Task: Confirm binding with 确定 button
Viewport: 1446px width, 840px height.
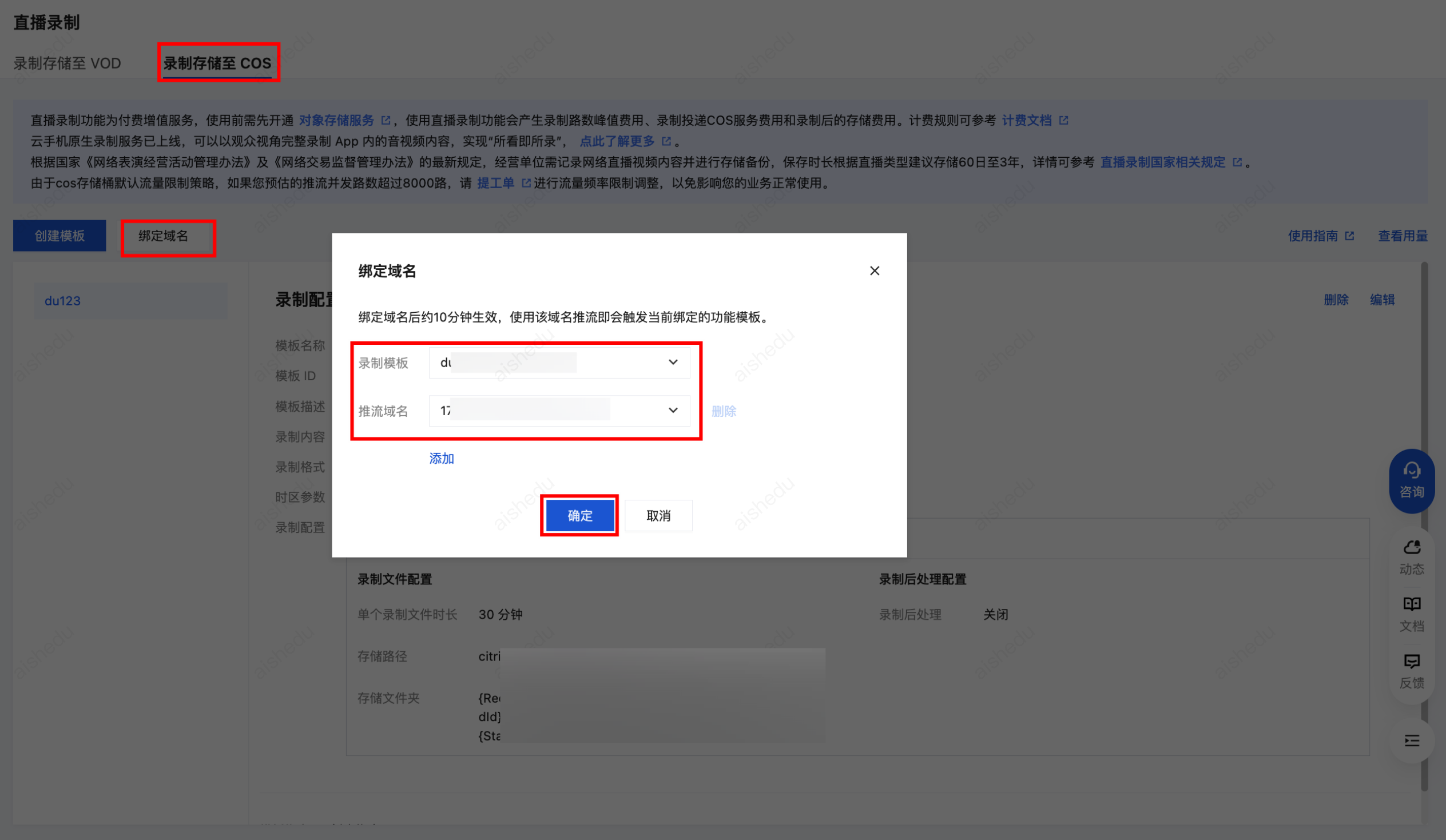Action: (579, 515)
